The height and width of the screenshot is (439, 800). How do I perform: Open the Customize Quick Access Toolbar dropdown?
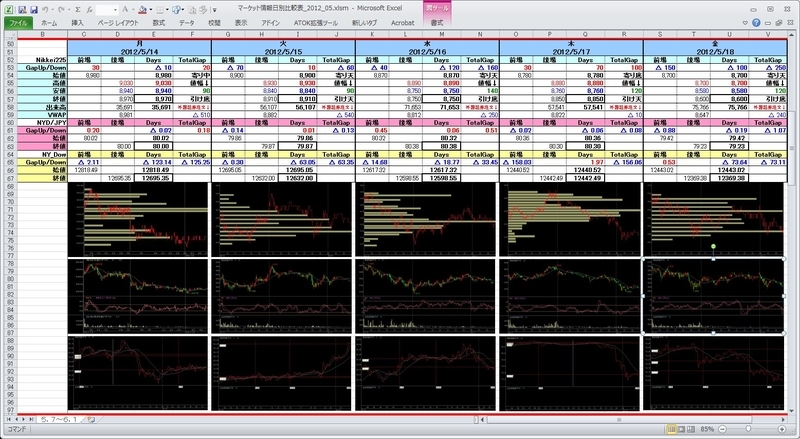pos(215,10)
